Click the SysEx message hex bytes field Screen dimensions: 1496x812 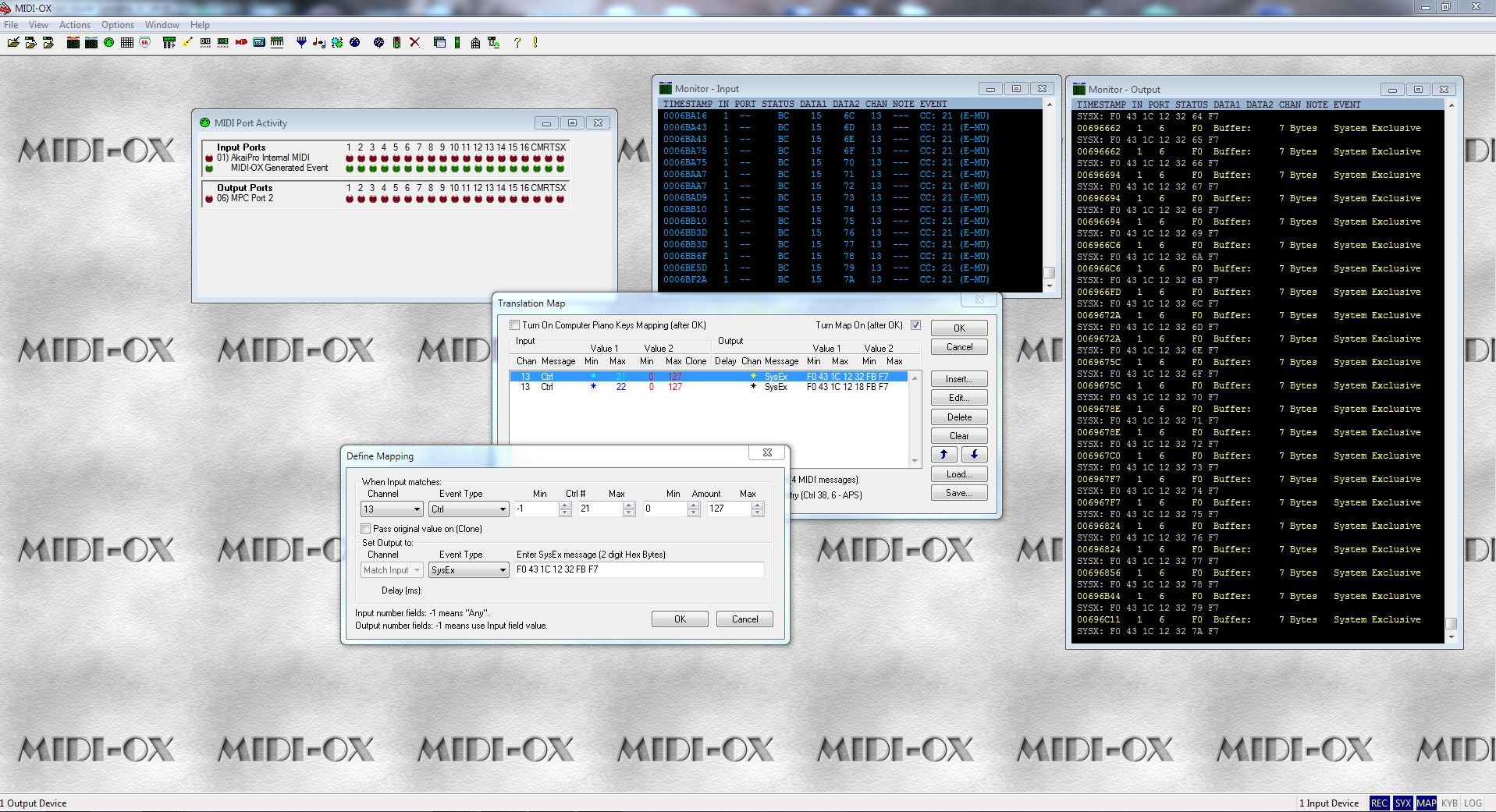[x=639, y=569]
